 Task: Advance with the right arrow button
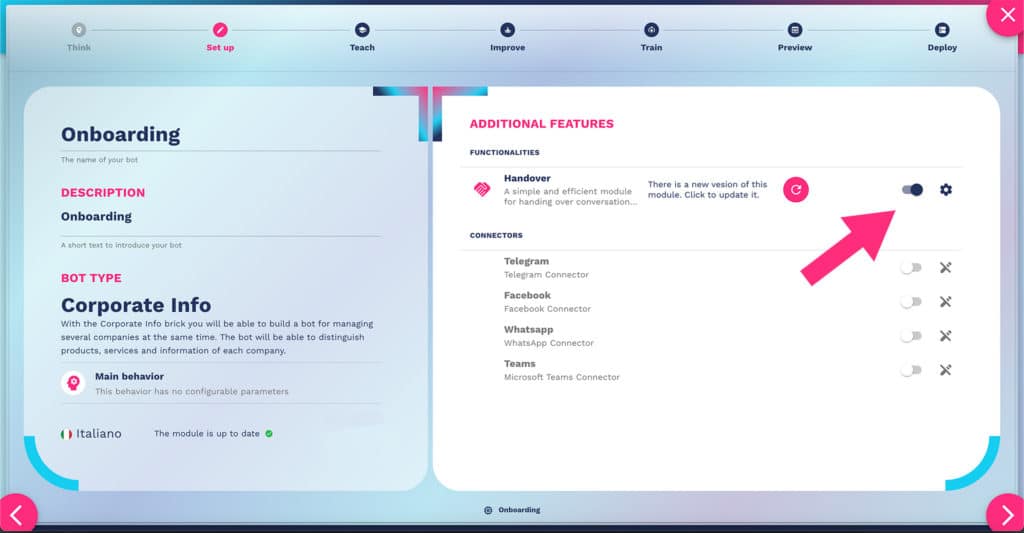pos(1006,515)
